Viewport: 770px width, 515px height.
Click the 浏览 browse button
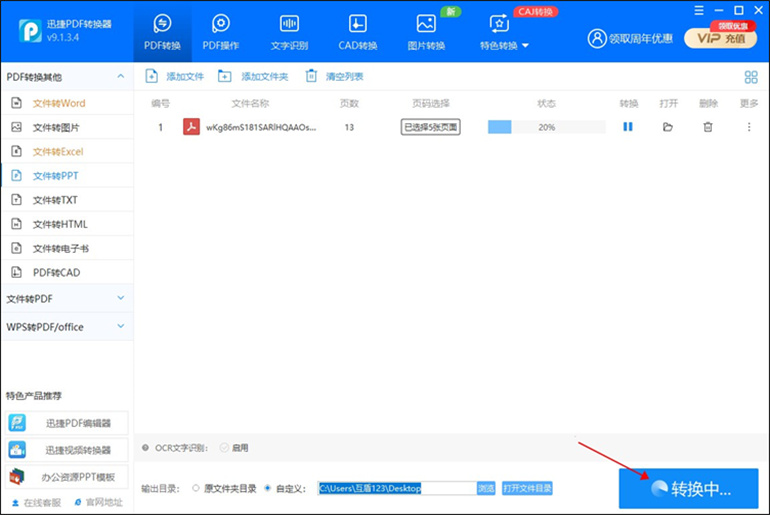tap(486, 488)
